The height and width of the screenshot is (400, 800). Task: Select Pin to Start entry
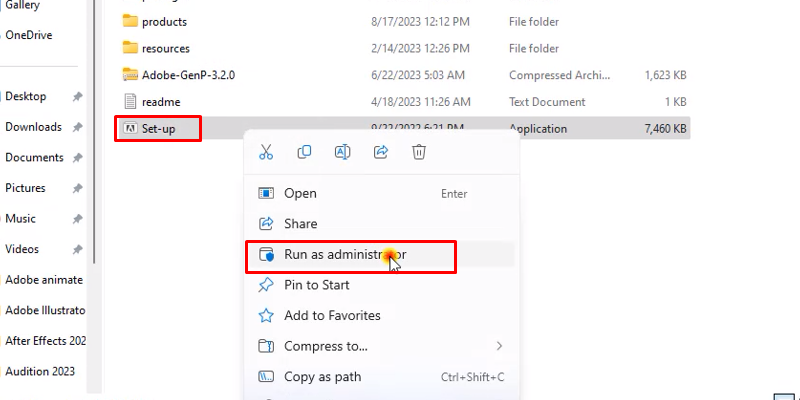click(382, 285)
